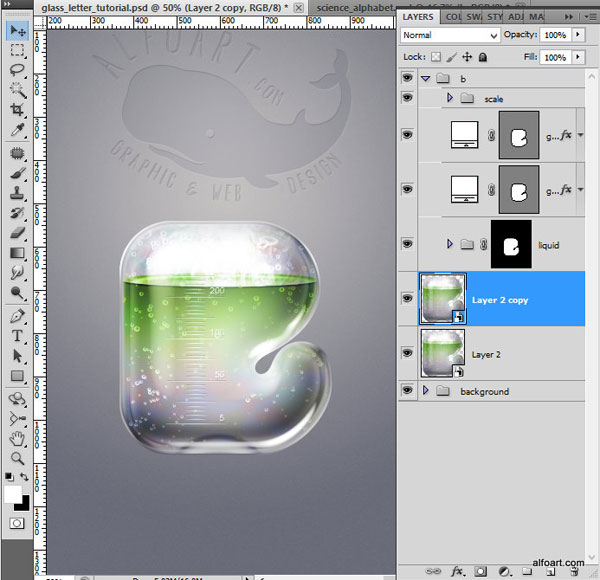Activate the Pen tool
Viewport: 600px width, 580px height.
[x=17, y=316]
